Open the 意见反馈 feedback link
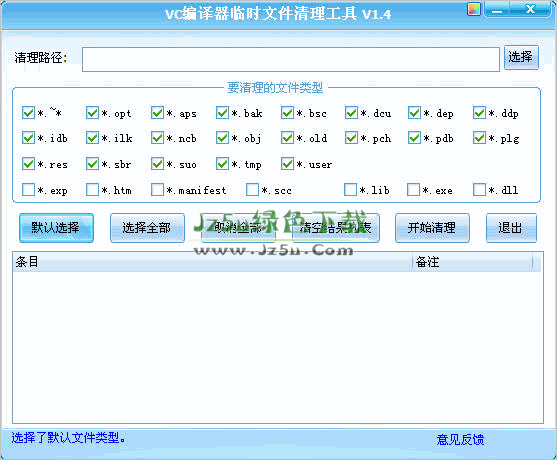The height and width of the screenshot is (460, 557). 460,440
